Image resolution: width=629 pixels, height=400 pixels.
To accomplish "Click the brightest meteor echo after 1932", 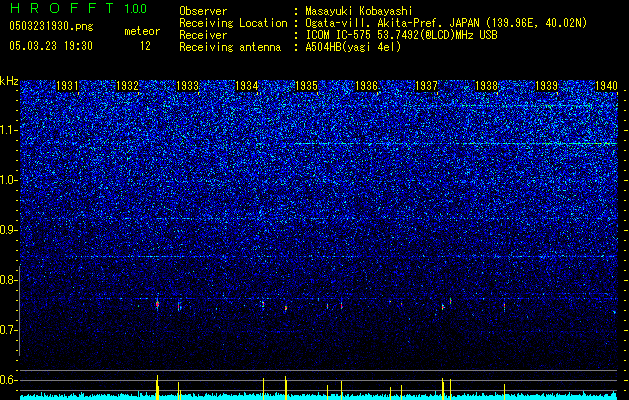I will 157,304.
